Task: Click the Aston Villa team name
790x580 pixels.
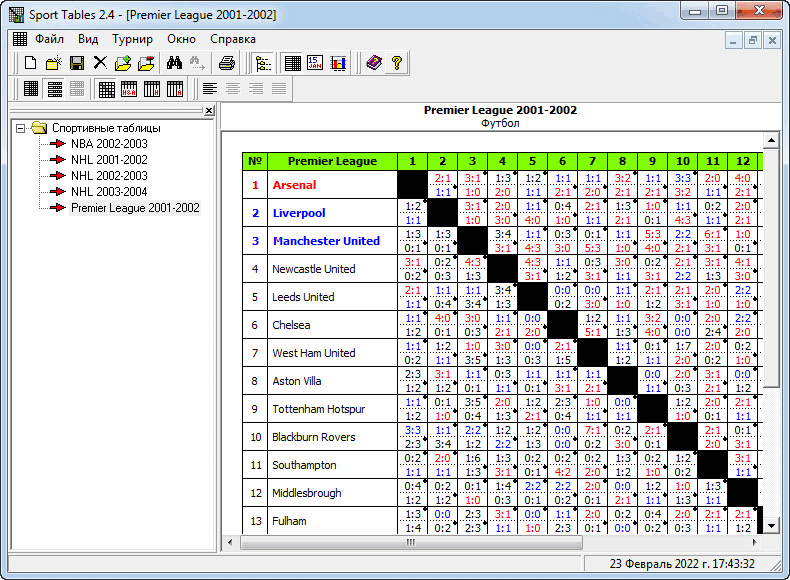Action: (296, 381)
